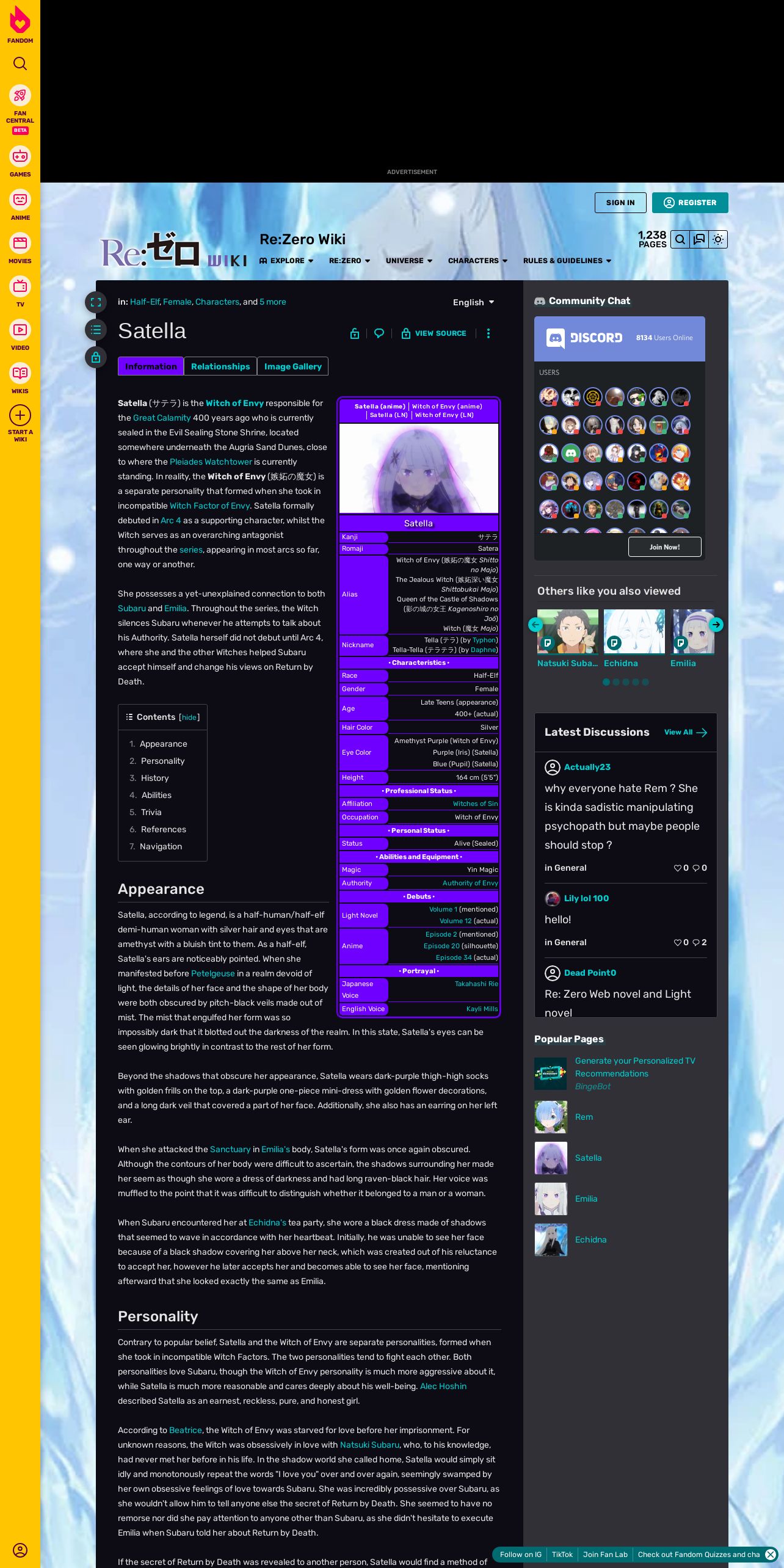Open the English language dropdown

pos(474,302)
